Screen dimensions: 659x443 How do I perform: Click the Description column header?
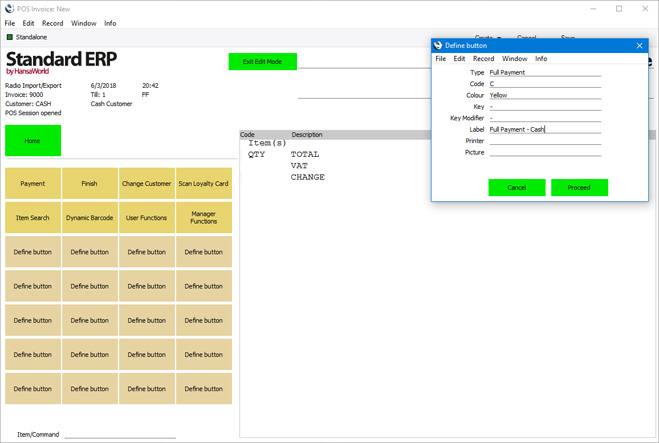click(x=307, y=134)
